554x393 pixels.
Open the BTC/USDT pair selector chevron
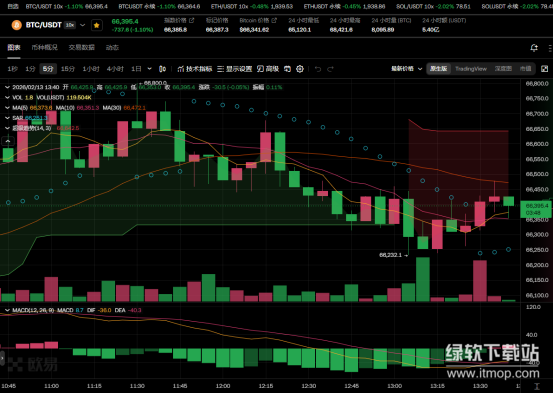click(x=83, y=25)
